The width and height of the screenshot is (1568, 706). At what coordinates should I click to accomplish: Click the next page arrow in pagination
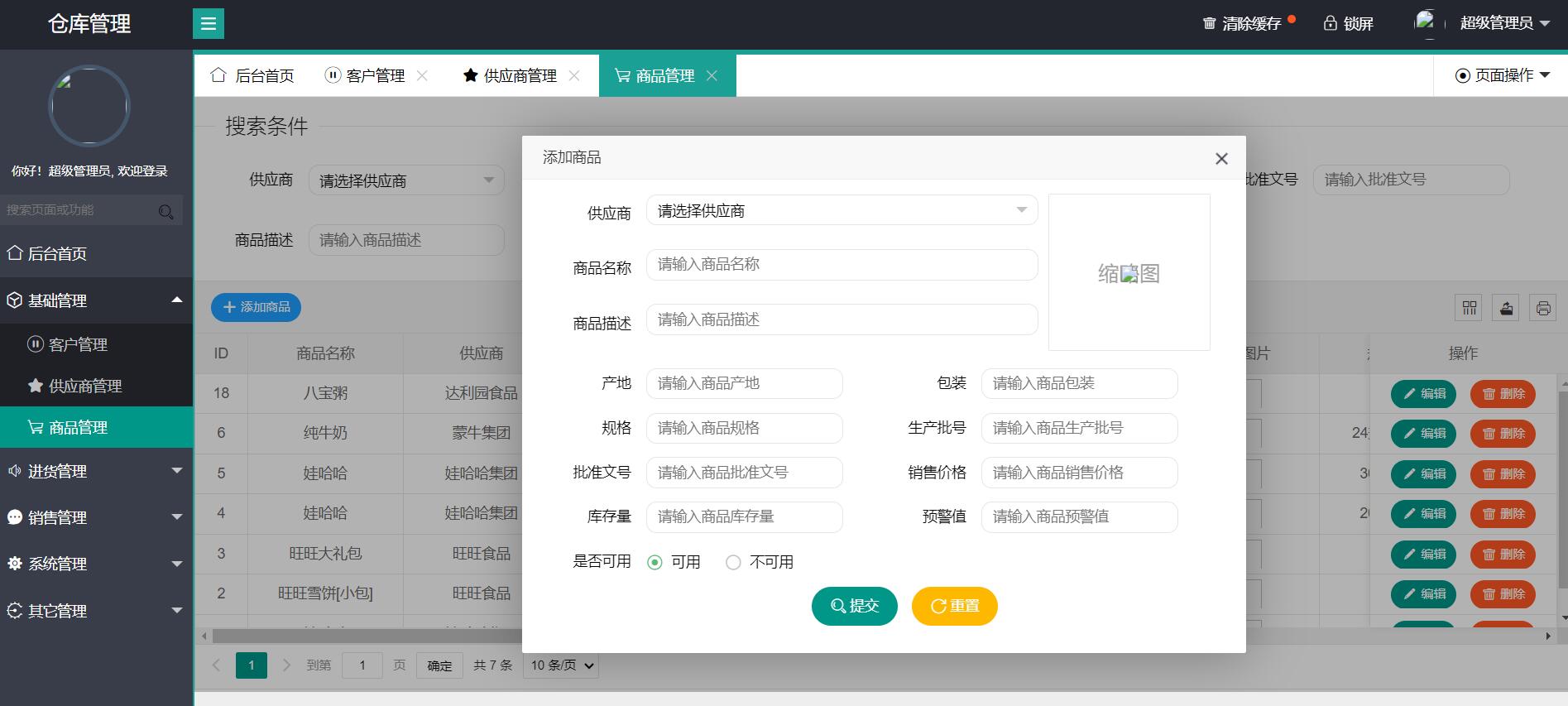pos(286,665)
